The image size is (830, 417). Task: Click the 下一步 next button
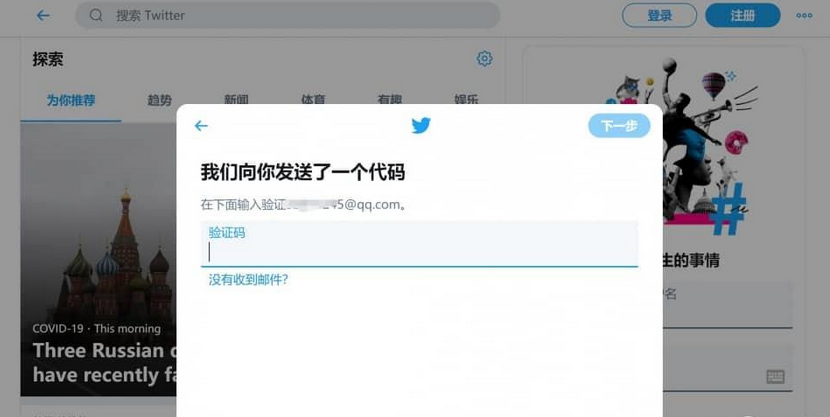(619, 125)
